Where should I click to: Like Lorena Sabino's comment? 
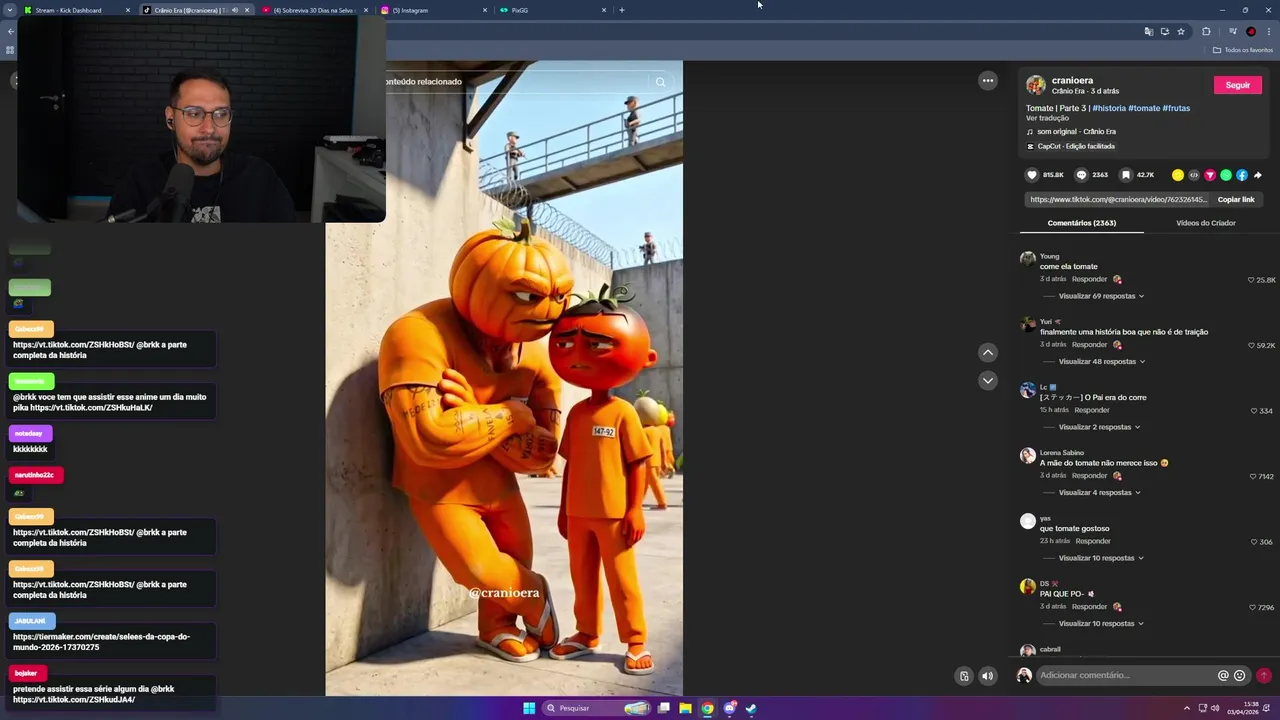point(1252,476)
